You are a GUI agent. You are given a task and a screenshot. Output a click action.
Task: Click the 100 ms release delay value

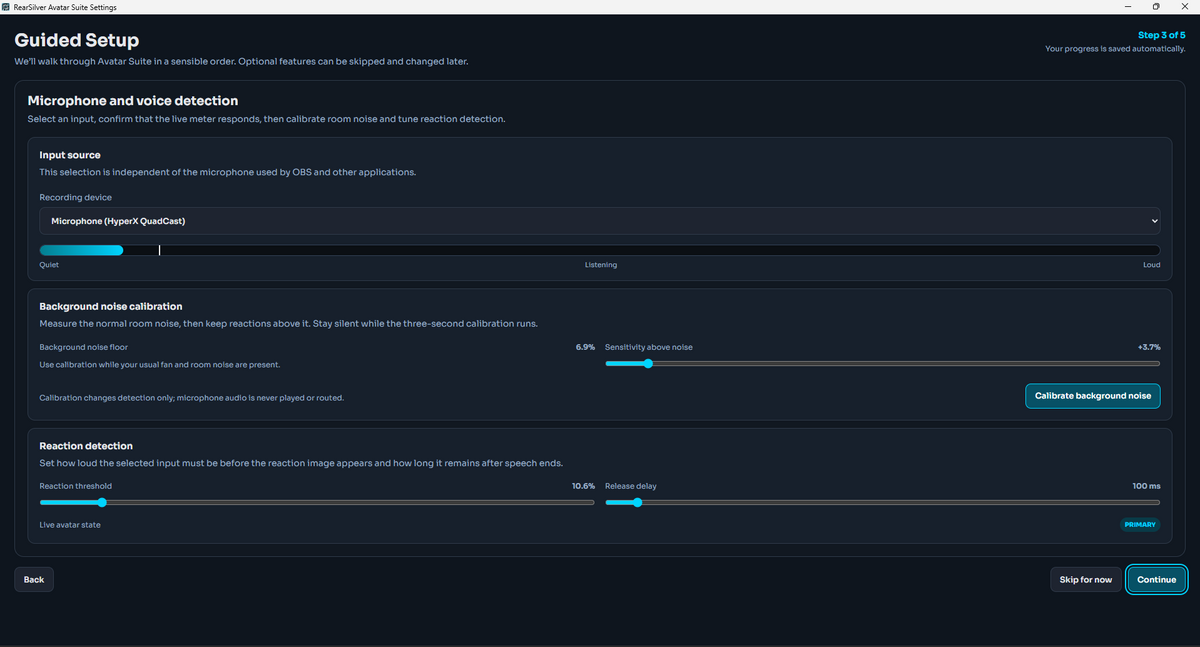click(1147, 486)
